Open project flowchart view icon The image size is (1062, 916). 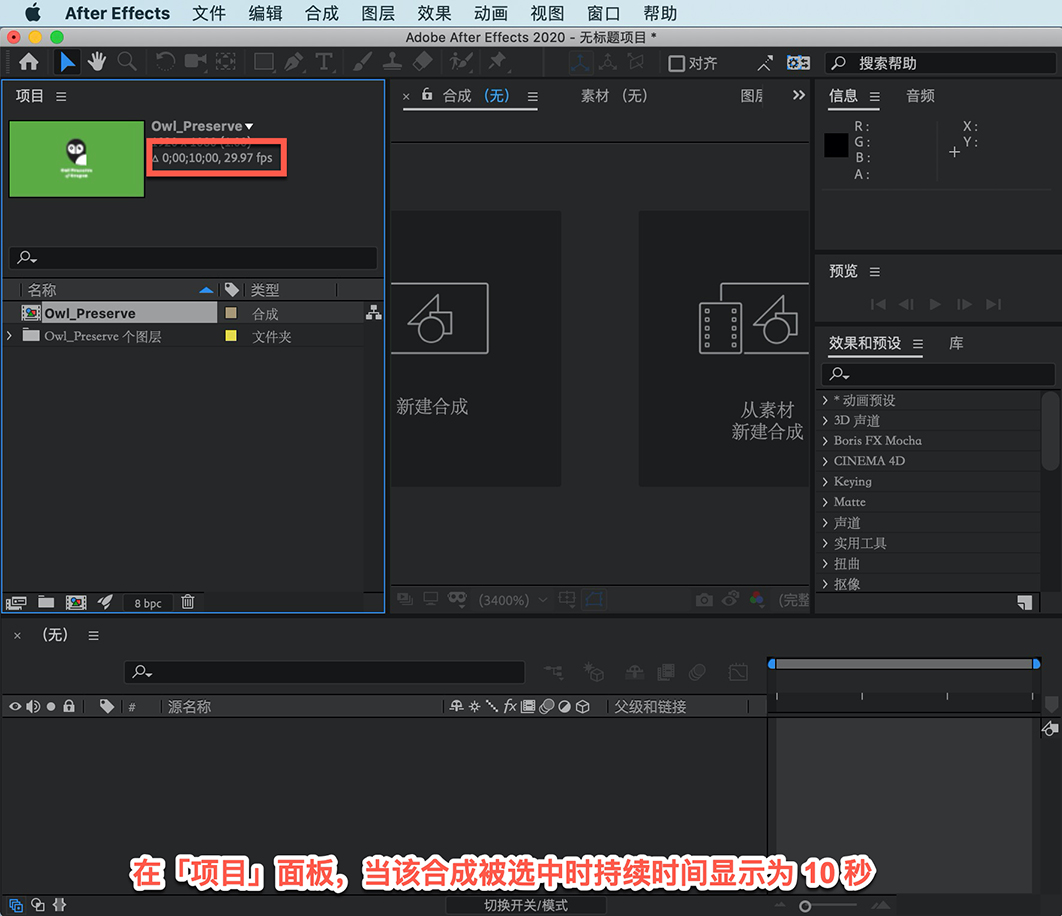[x=373, y=312]
